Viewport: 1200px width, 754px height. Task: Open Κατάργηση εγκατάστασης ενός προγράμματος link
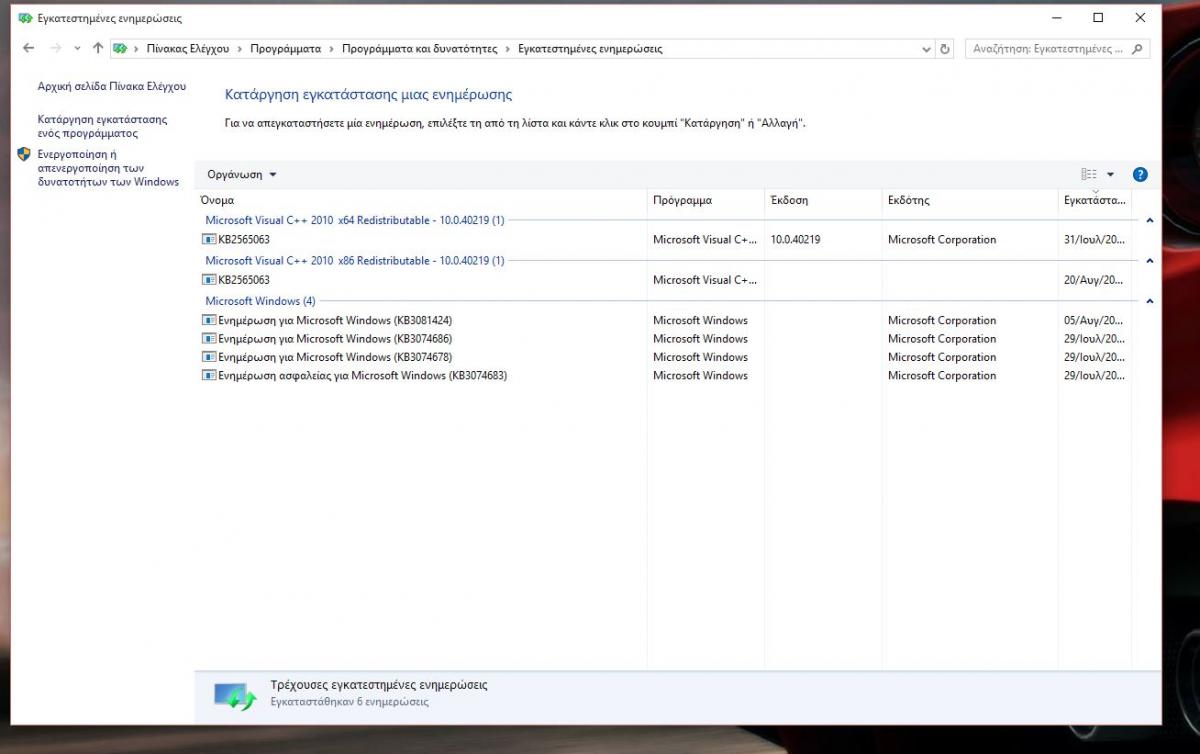[102, 126]
